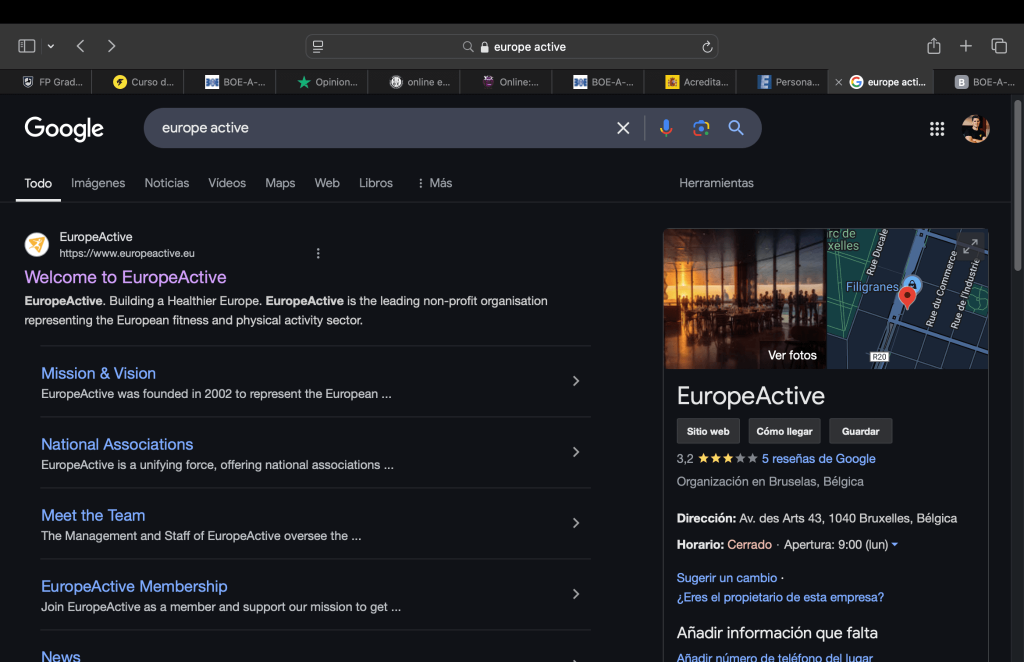Open the page reader menu icon in address bar
1024x662 pixels.
point(318,46)
